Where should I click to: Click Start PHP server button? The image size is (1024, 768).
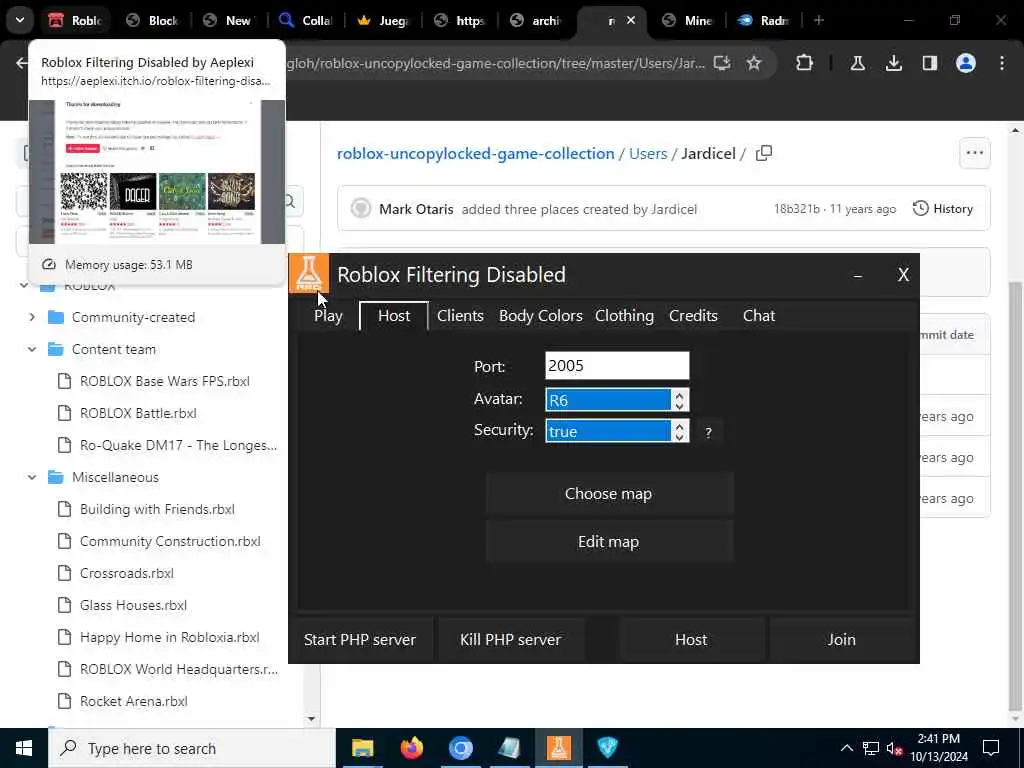[x=360, y=639]
